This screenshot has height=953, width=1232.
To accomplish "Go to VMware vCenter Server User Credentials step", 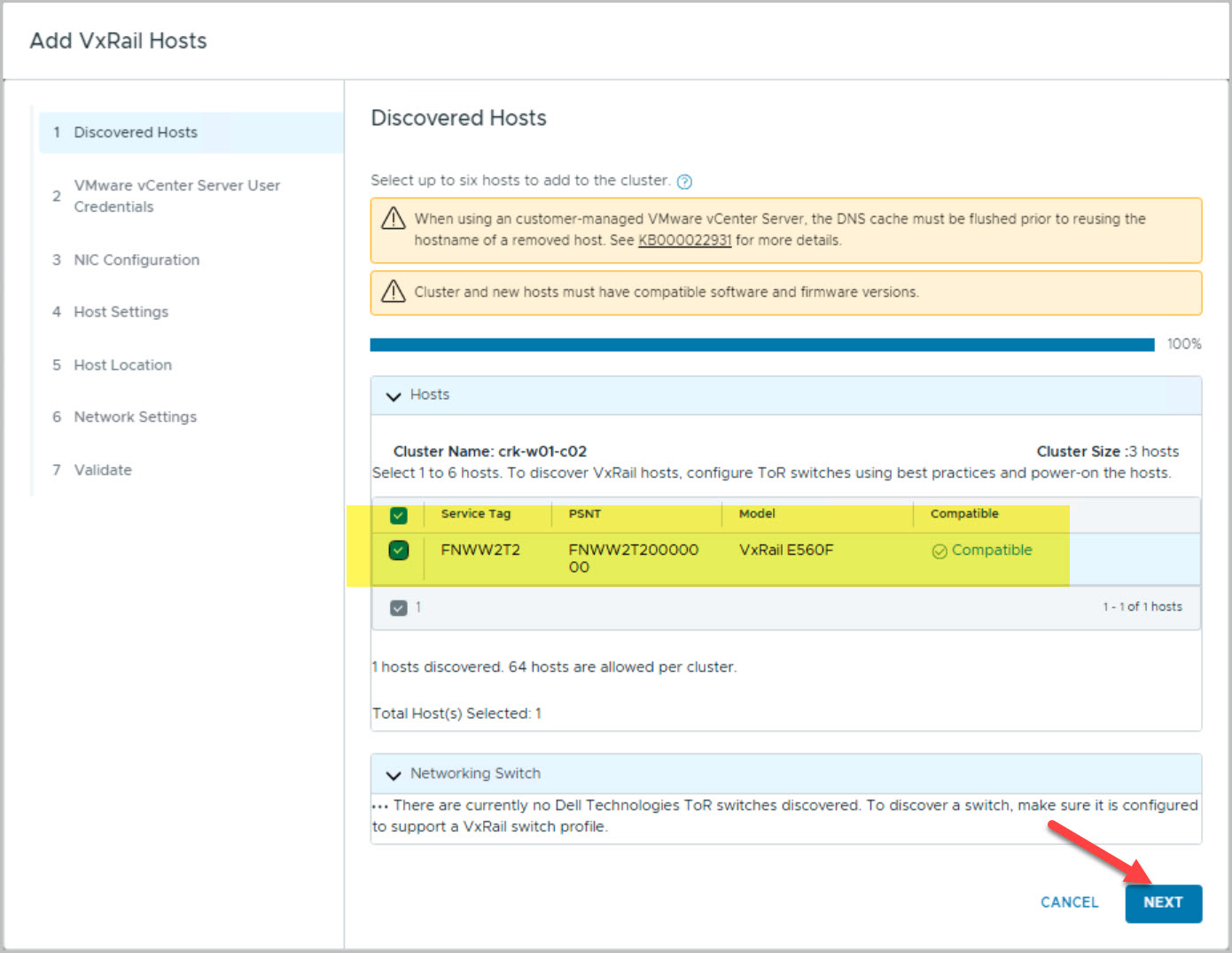I will (x=176, y=196).
